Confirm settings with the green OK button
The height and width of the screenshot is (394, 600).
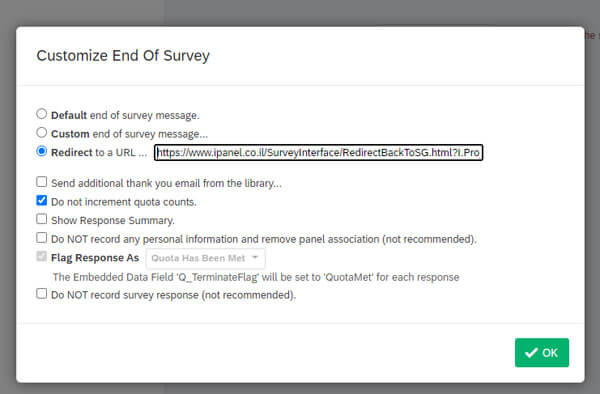[x=541, y=352]
